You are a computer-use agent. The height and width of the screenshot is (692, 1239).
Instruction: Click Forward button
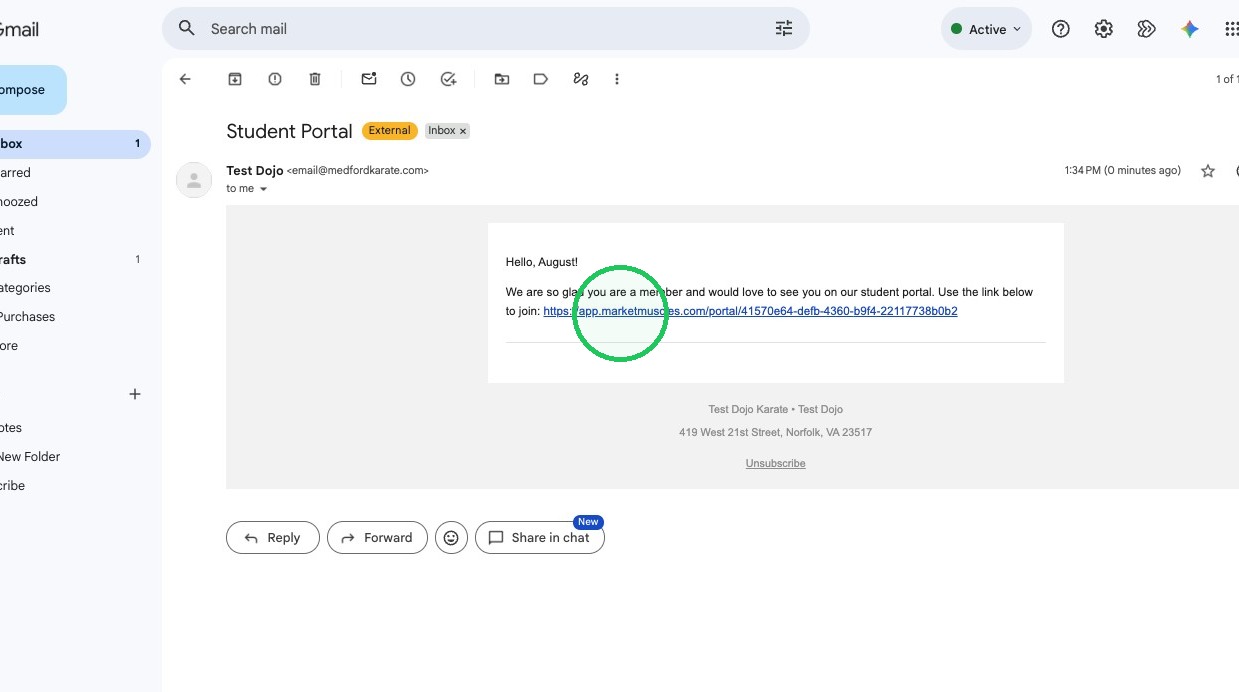[x=377, y=538]
